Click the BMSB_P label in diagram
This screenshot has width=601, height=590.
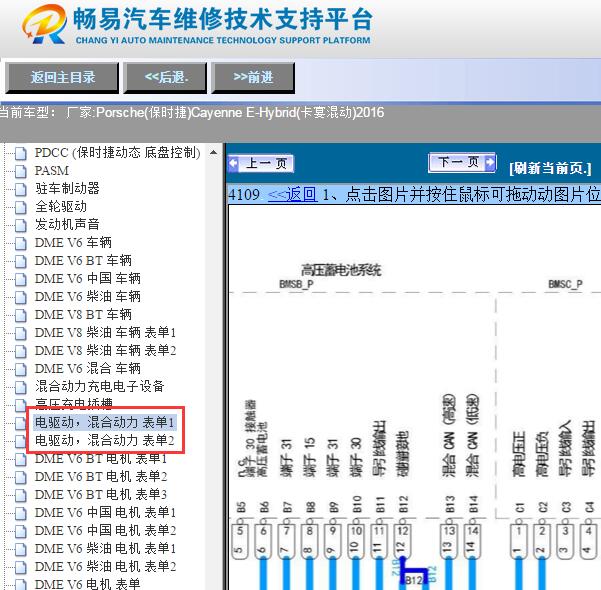tap(297, 284)
